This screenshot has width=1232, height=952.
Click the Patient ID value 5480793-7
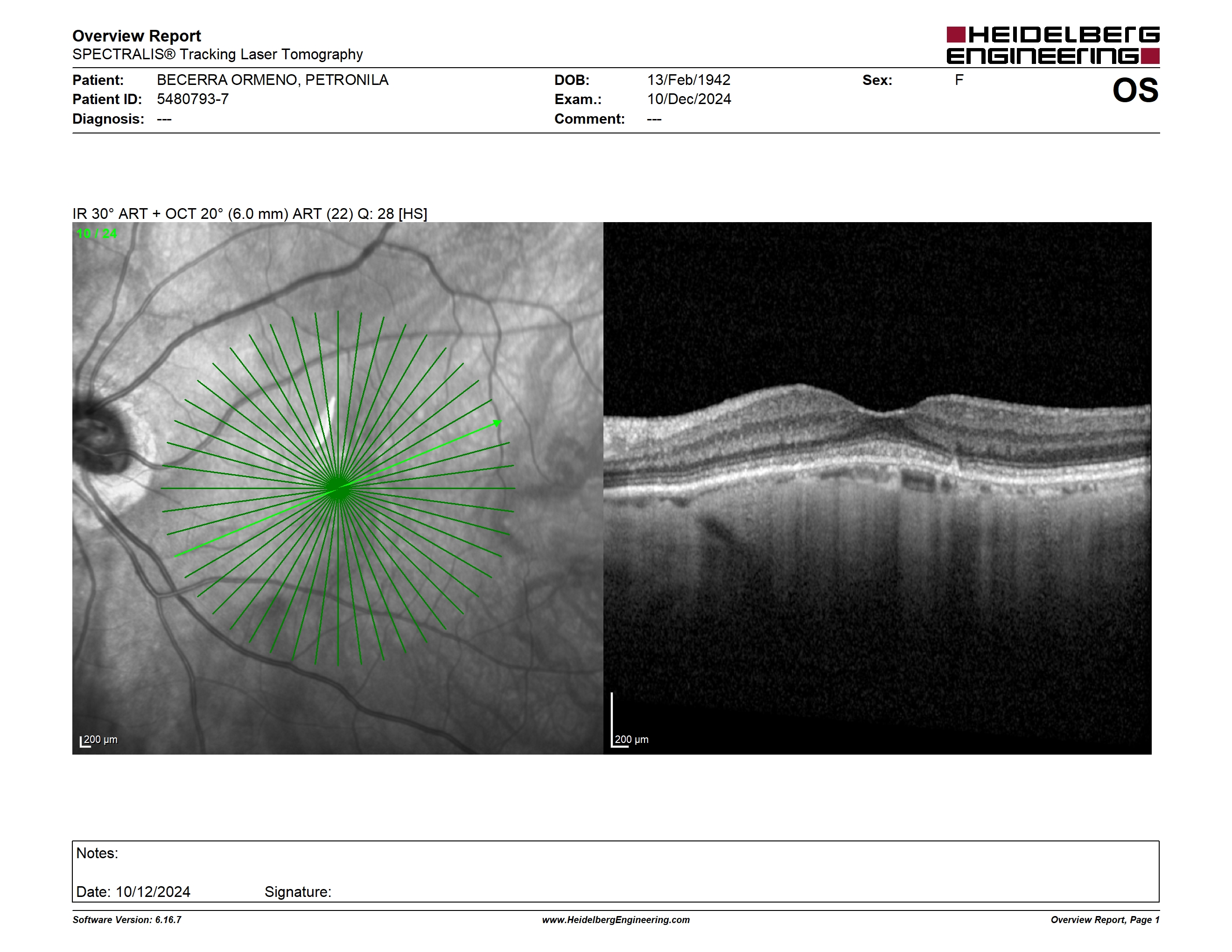pos(192,99)
